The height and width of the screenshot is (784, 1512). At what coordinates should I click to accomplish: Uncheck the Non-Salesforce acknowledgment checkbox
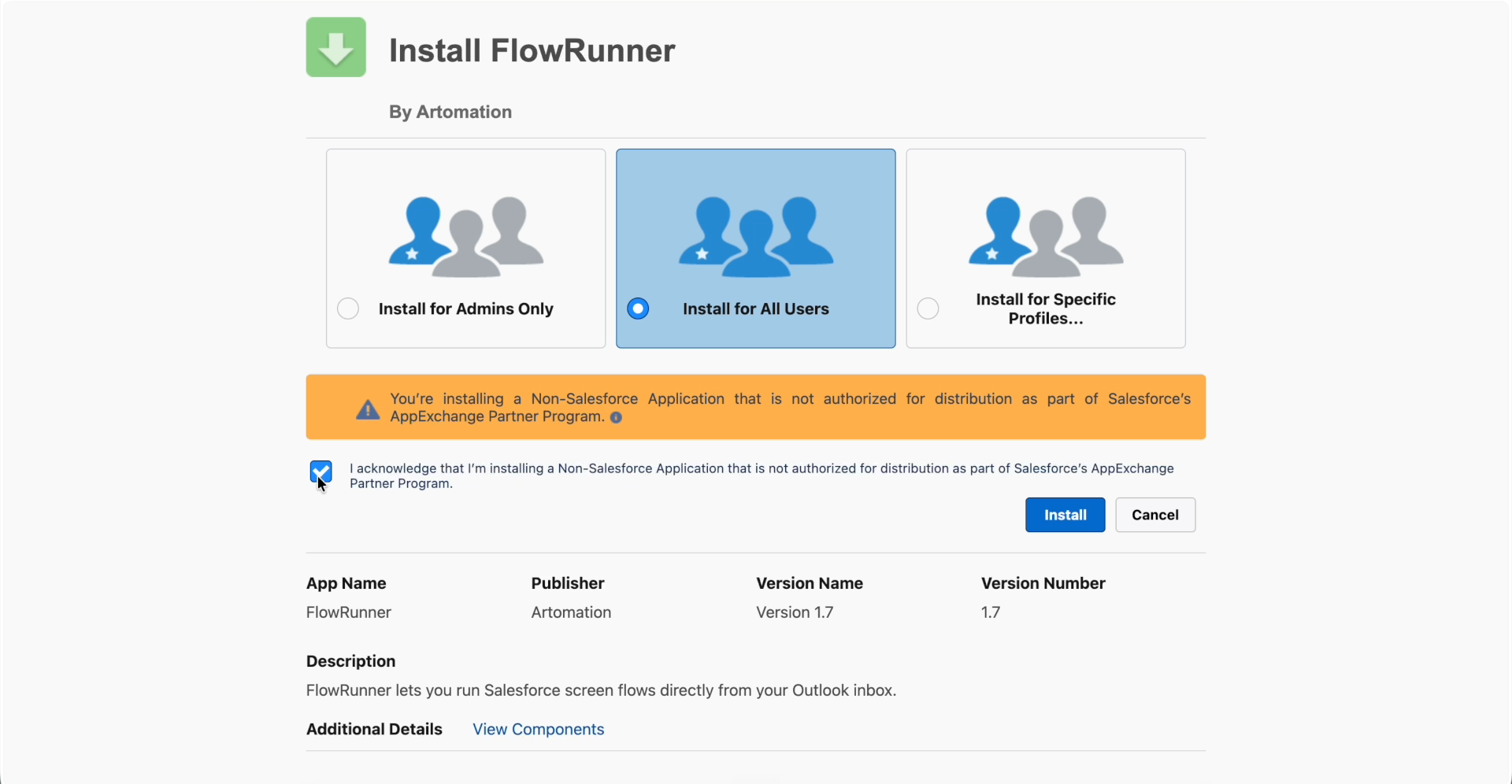click(321, 472)
